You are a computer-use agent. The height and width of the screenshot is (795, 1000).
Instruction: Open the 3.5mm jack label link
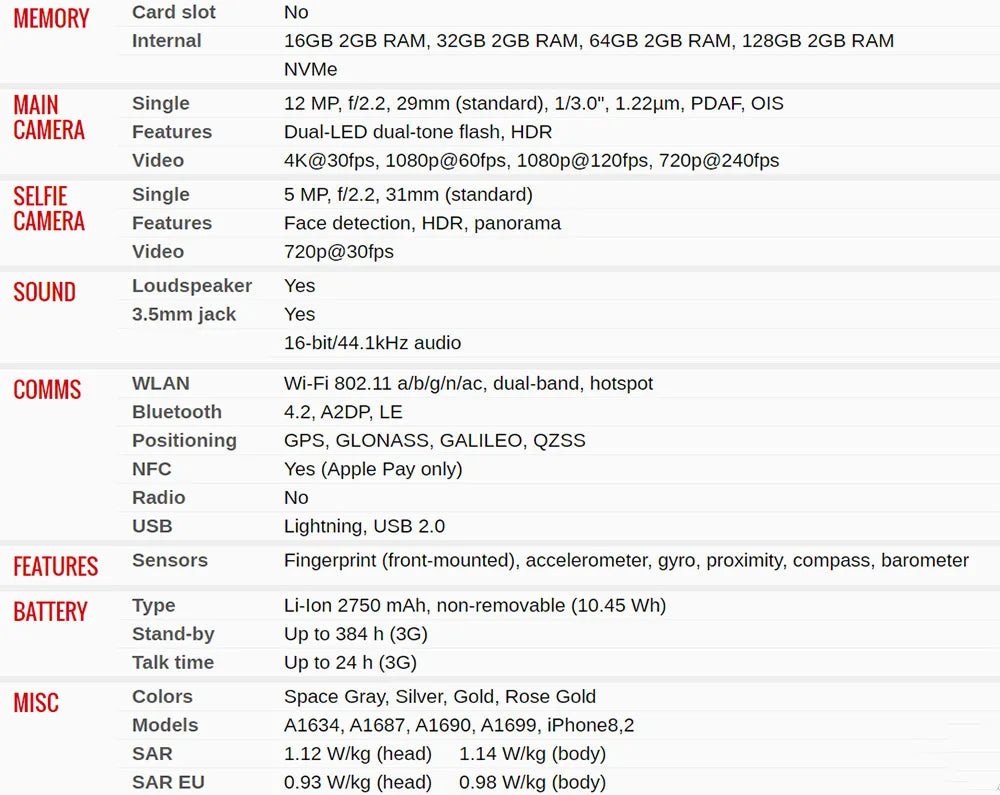click(x=184, y=314)
